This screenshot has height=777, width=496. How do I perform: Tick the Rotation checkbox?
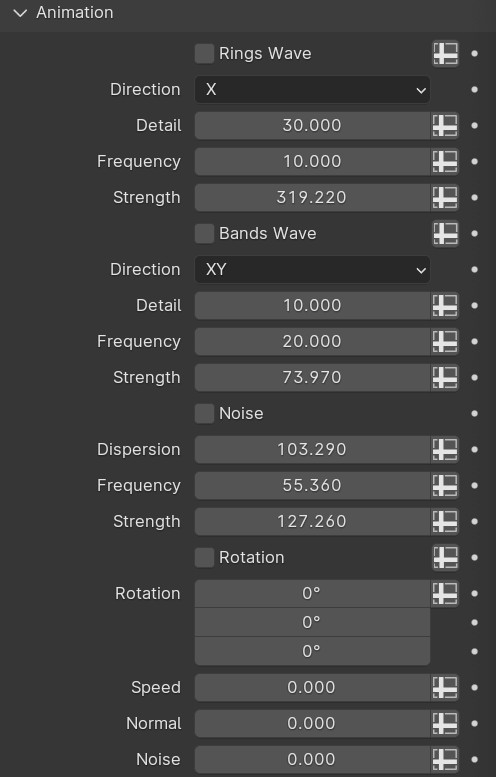[204, 557]
